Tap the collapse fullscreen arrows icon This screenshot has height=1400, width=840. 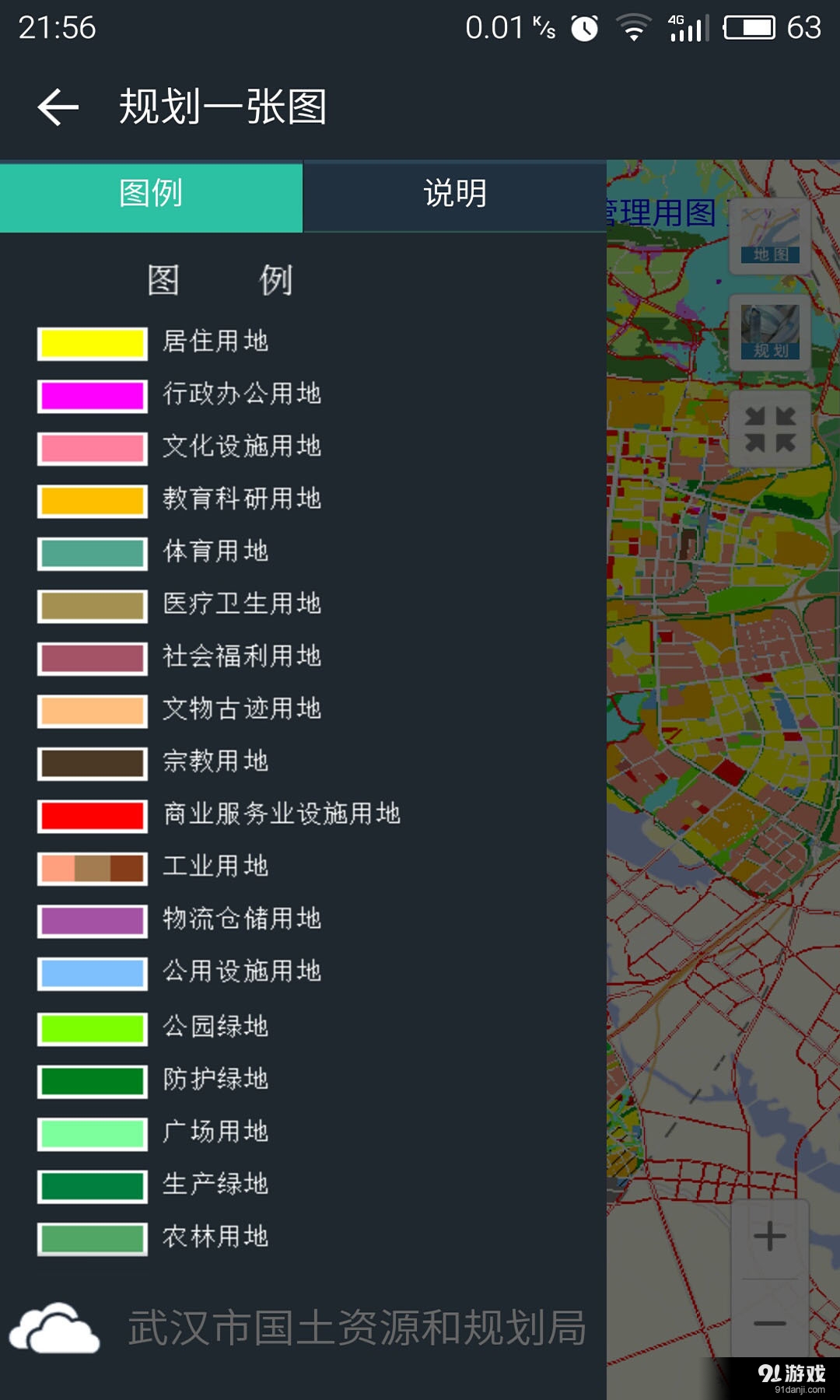[x=770, y=429]
